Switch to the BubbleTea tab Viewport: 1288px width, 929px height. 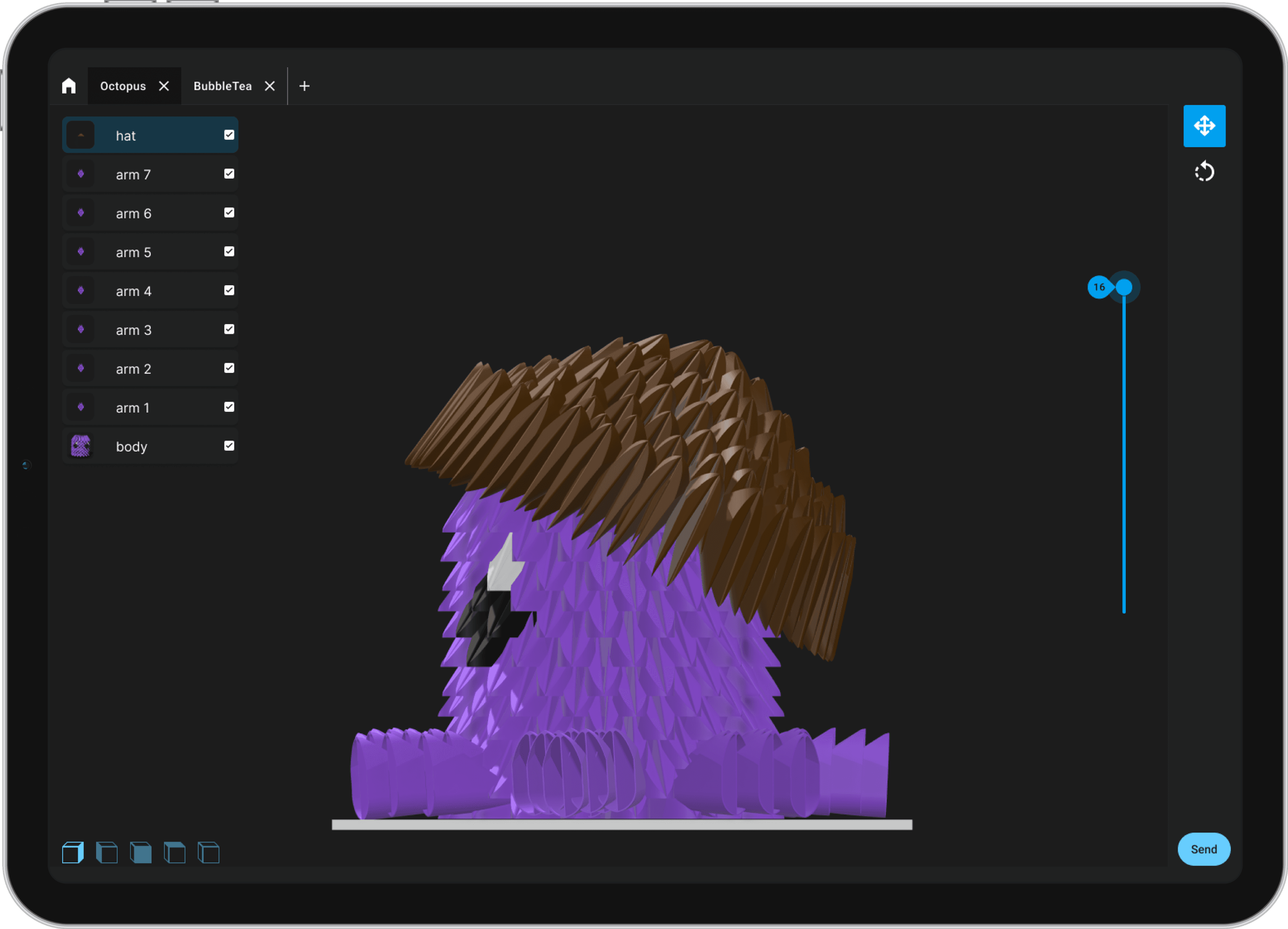click(x=222, y=86)
